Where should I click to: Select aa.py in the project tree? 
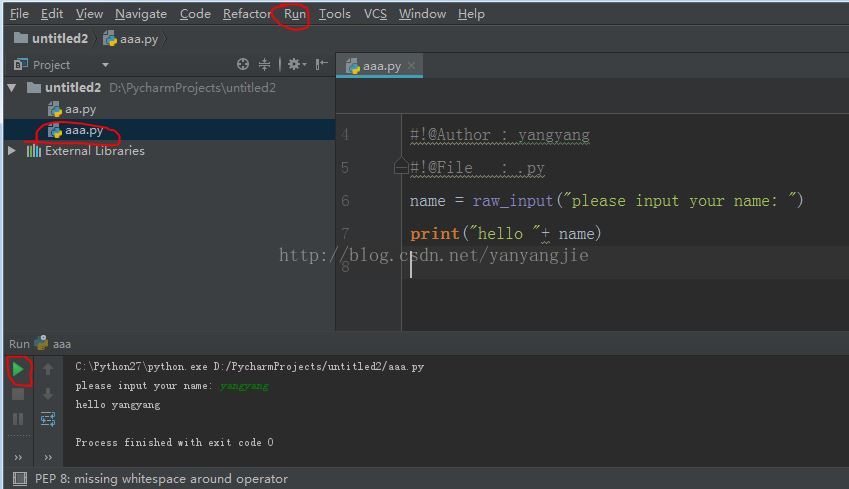[80, 109]
